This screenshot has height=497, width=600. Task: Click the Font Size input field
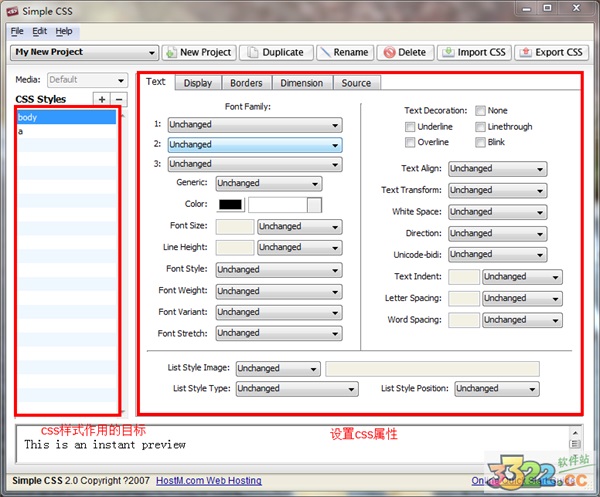(x=234, y=227)
